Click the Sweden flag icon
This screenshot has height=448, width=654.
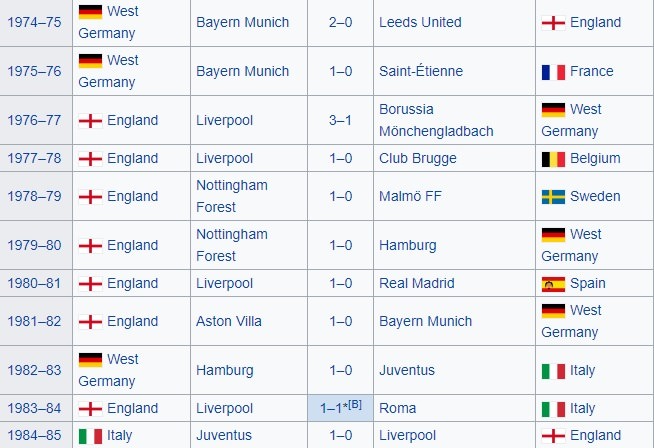coord(553,196)
